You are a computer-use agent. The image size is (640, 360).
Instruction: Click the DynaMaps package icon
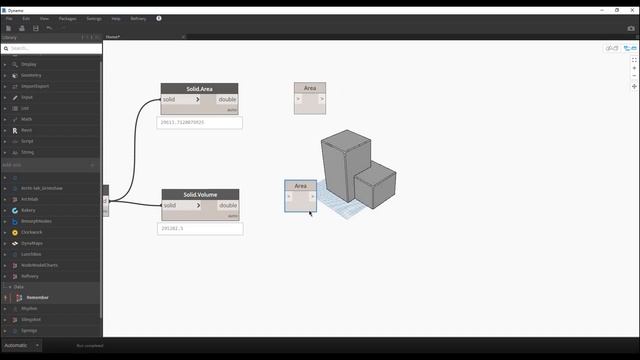click(15, 243)
